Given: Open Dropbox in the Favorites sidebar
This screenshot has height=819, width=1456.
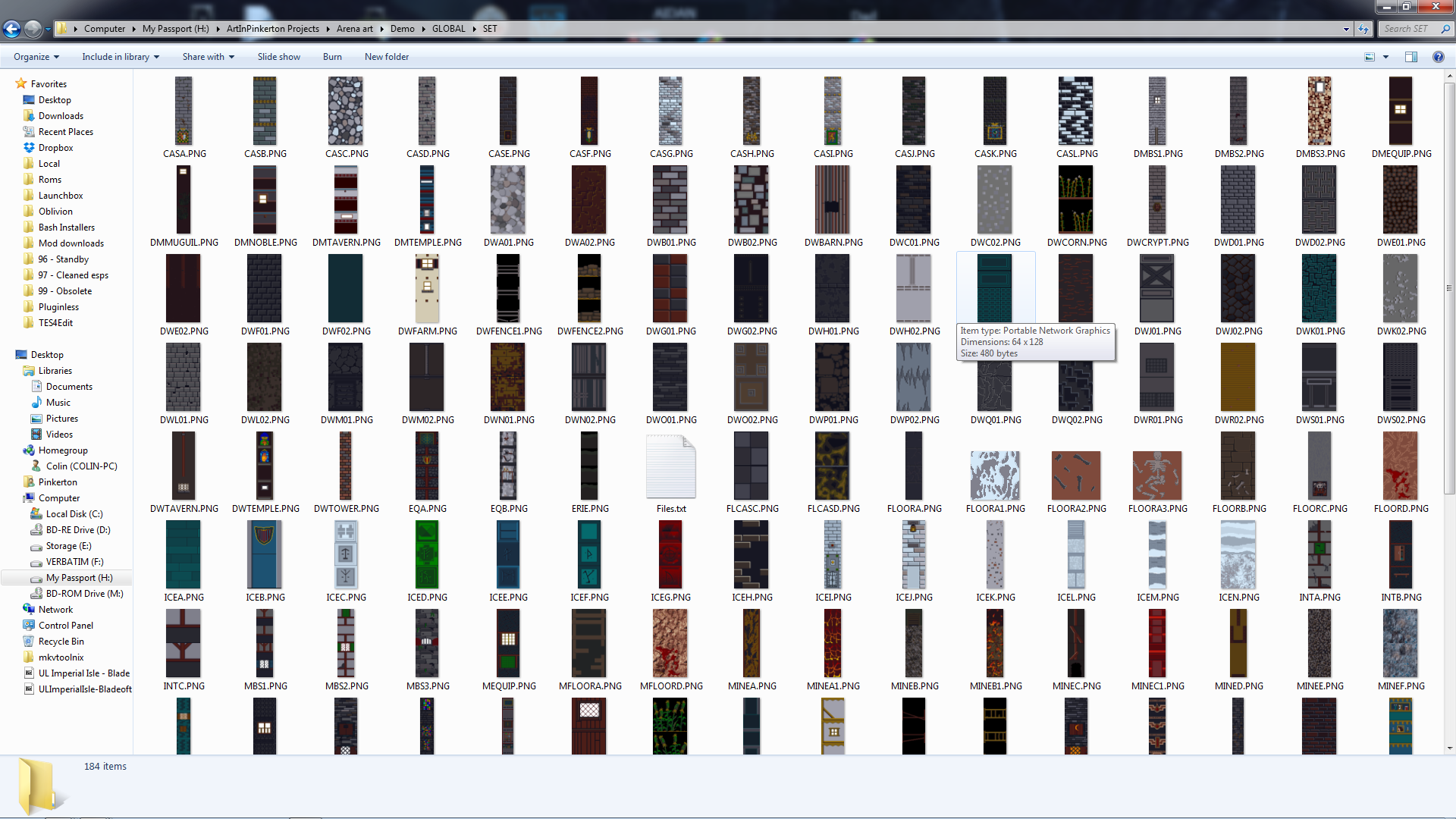Looking at the screenshot, I should coord(55,148).
